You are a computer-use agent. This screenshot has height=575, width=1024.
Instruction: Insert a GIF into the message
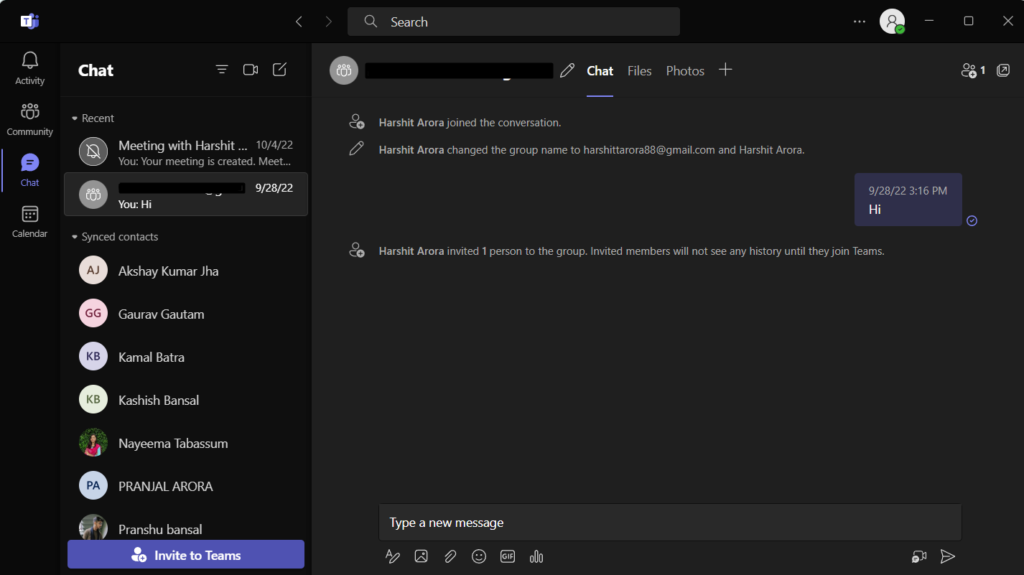tap(507, 556)
